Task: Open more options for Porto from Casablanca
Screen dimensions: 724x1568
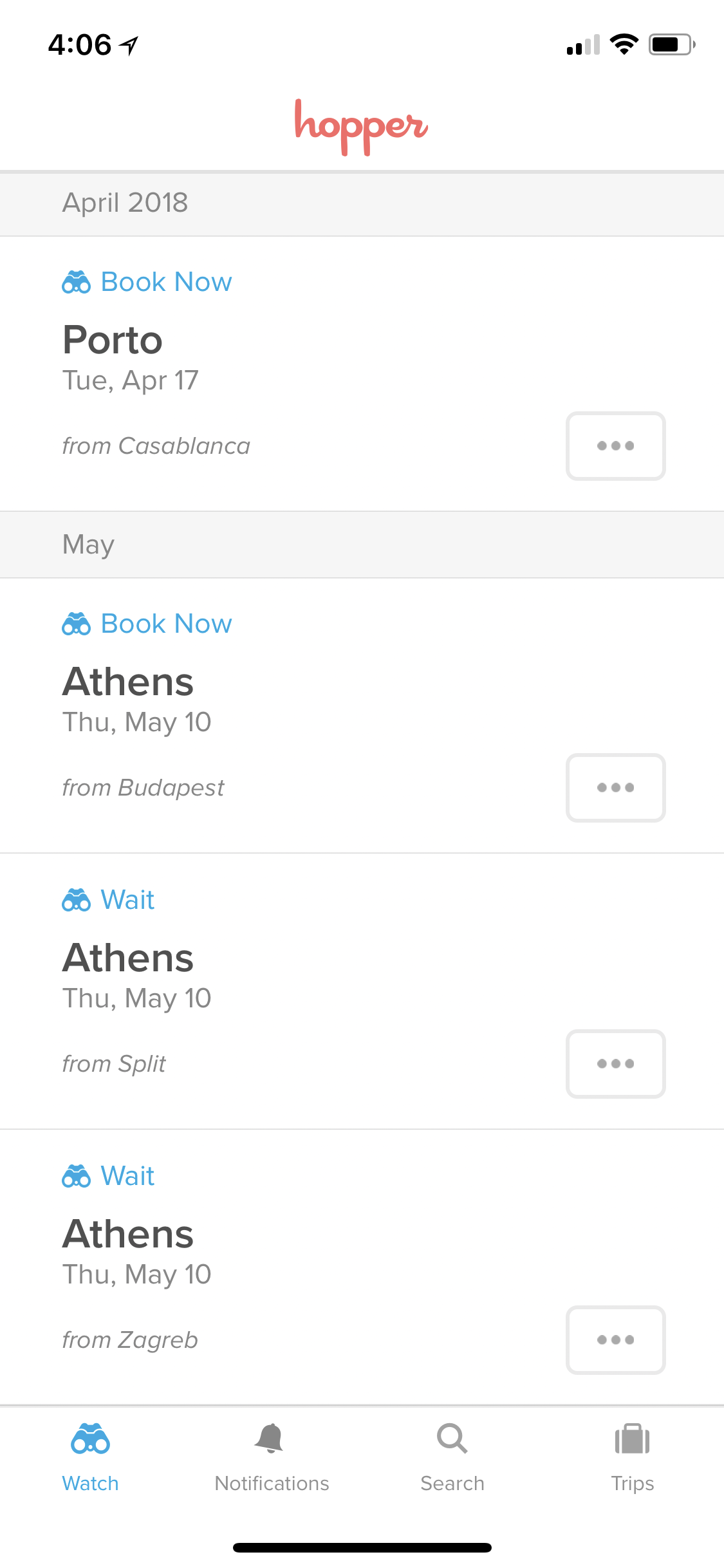Action: 616,446
